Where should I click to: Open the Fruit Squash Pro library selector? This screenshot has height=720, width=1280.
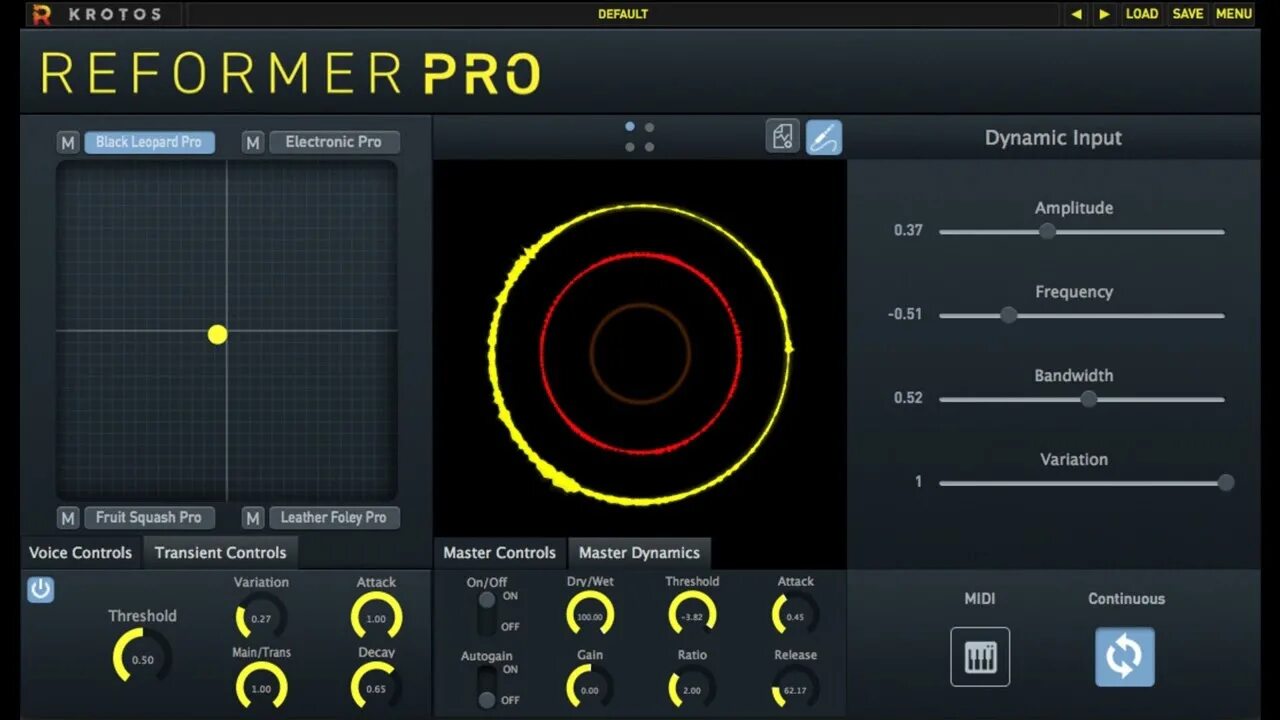pyautogui.click(x=149, y=517)
